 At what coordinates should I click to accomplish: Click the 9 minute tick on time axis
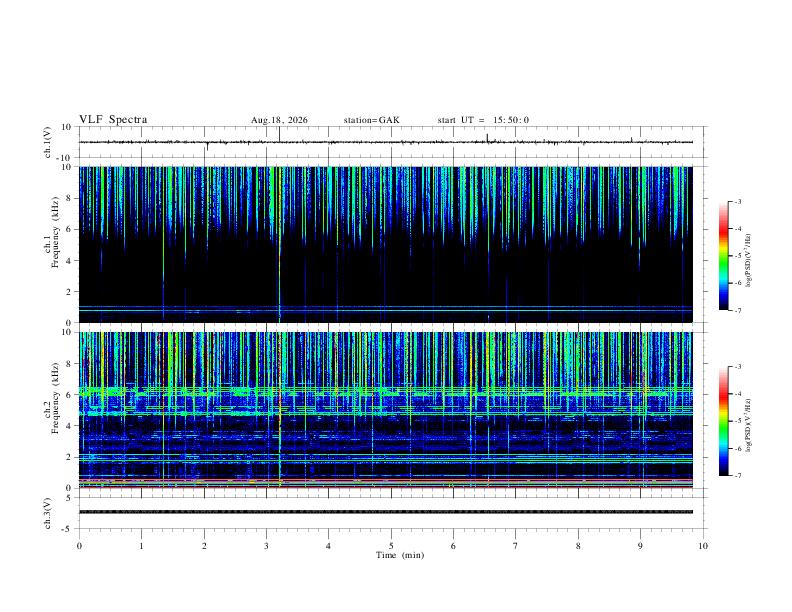[640, 546]
